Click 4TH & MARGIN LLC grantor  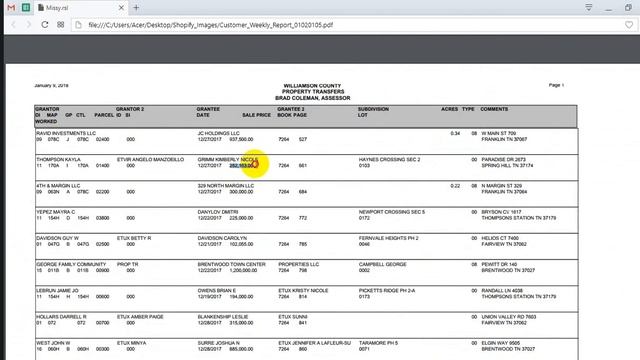click(x=58, y=186)
